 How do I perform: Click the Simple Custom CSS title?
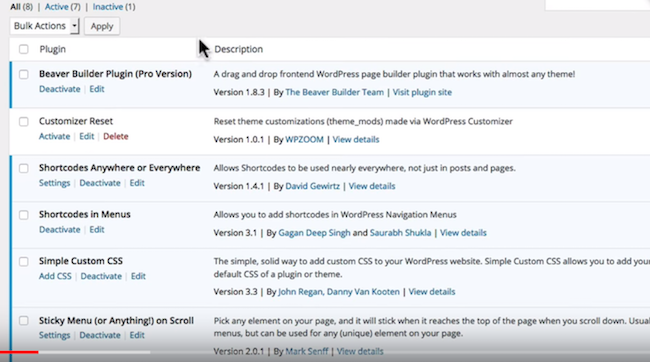click(x=81, y=261)
